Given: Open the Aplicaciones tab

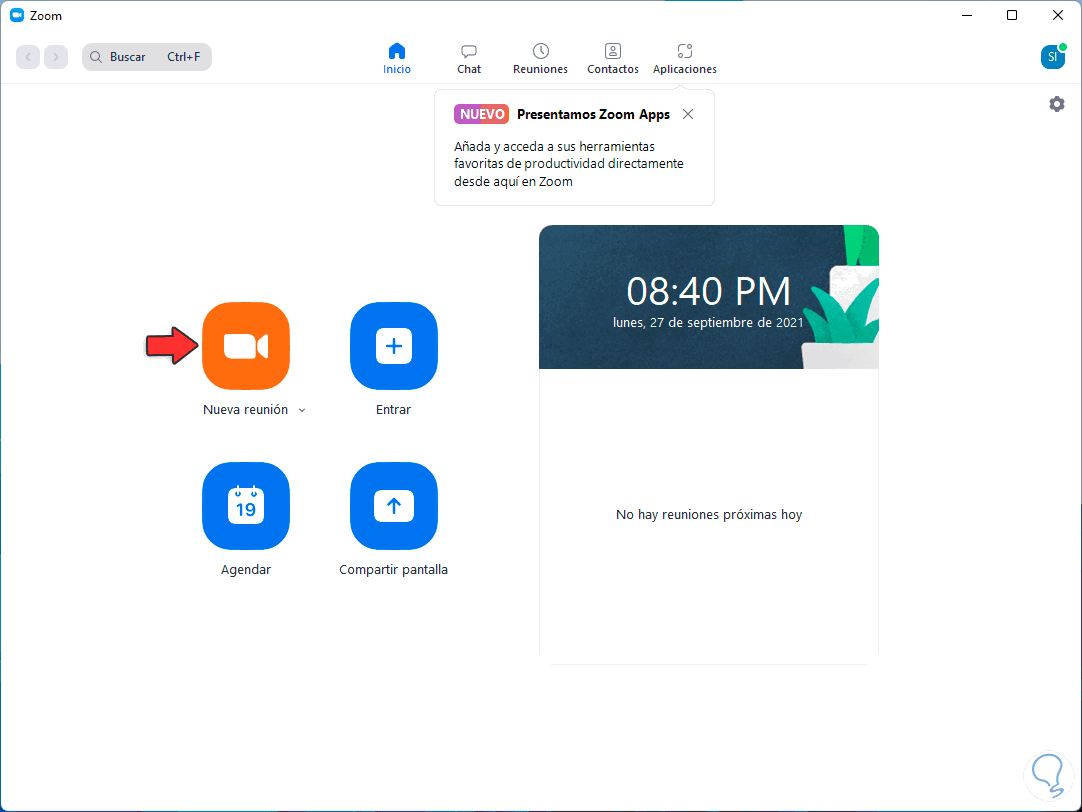Looking at the screenshot, I should (685, 59).
